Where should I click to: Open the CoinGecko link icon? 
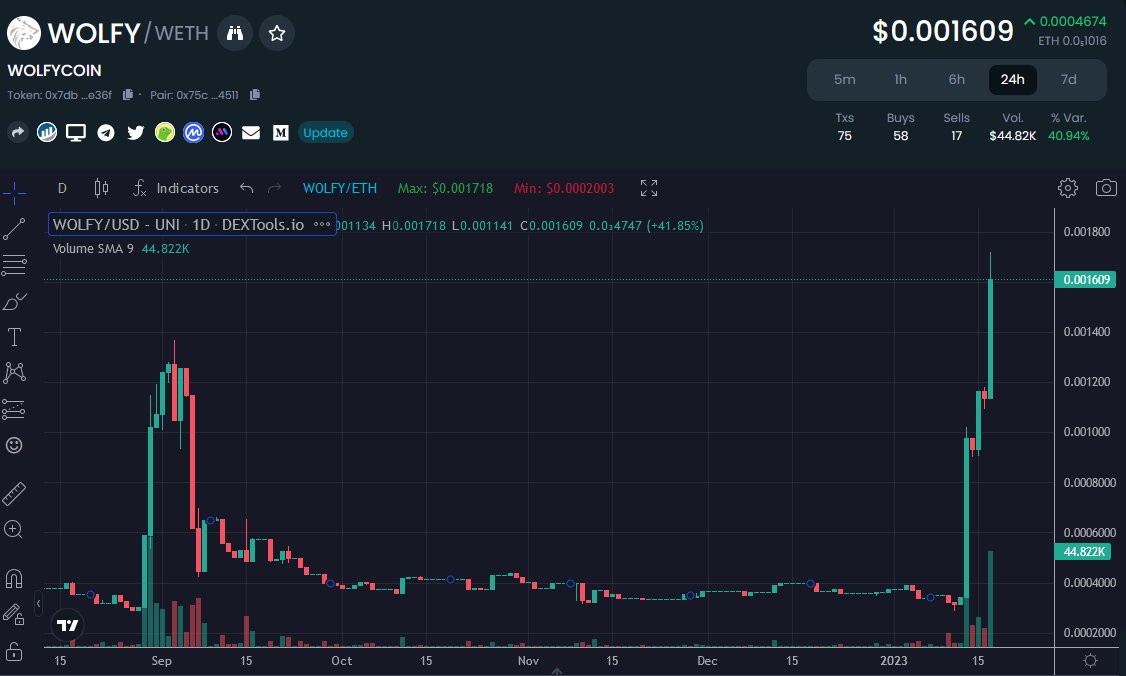[164, 132]
